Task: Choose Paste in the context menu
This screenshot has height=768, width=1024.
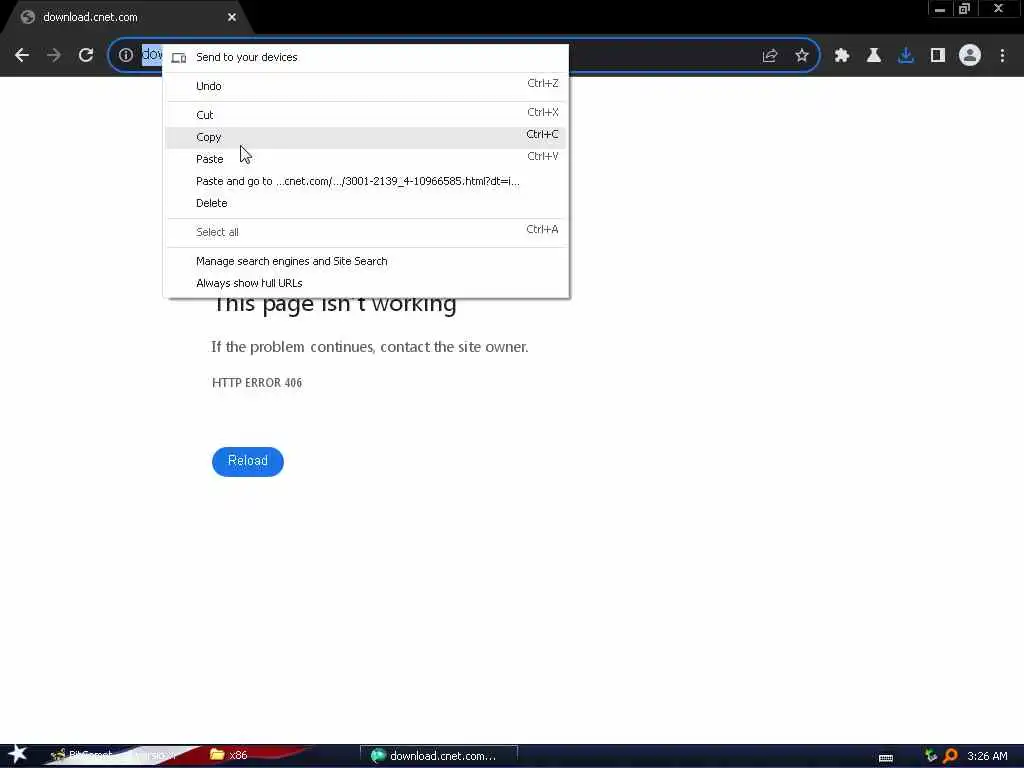Action: (365, 159)
